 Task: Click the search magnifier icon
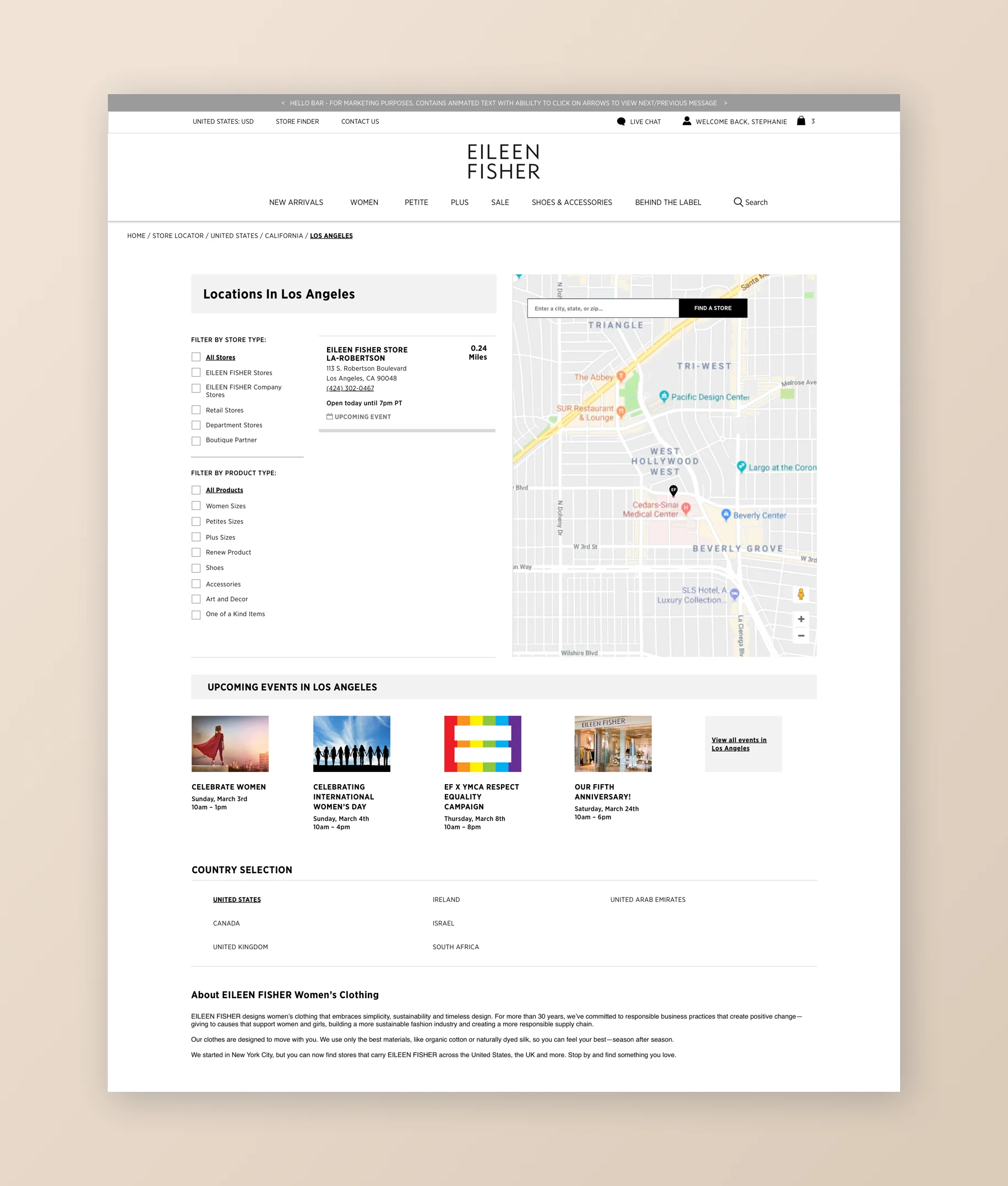(738, 202)
